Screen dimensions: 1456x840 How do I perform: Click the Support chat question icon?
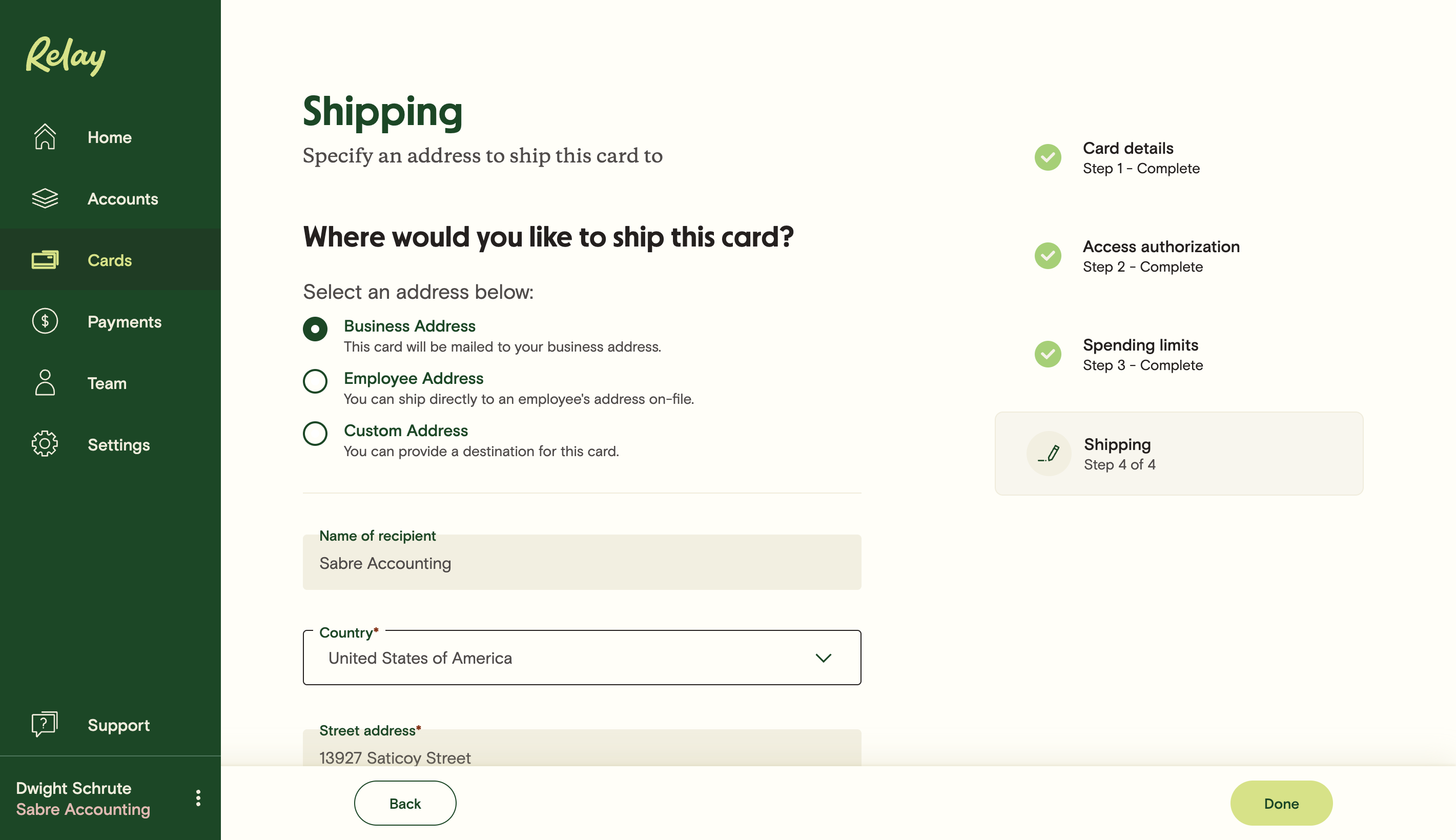coord(45,724)
